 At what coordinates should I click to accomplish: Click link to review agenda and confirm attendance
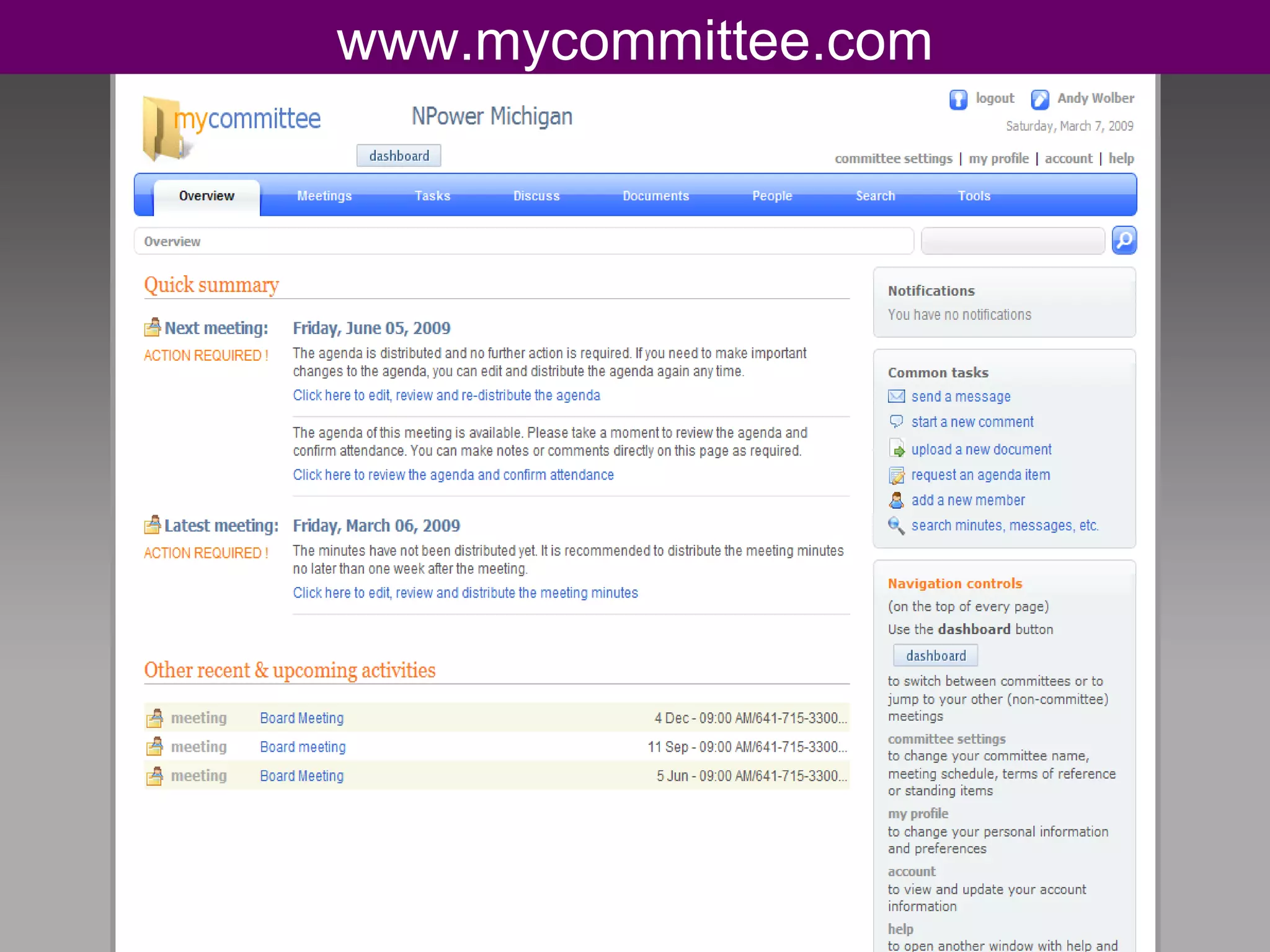click(453, 475)
